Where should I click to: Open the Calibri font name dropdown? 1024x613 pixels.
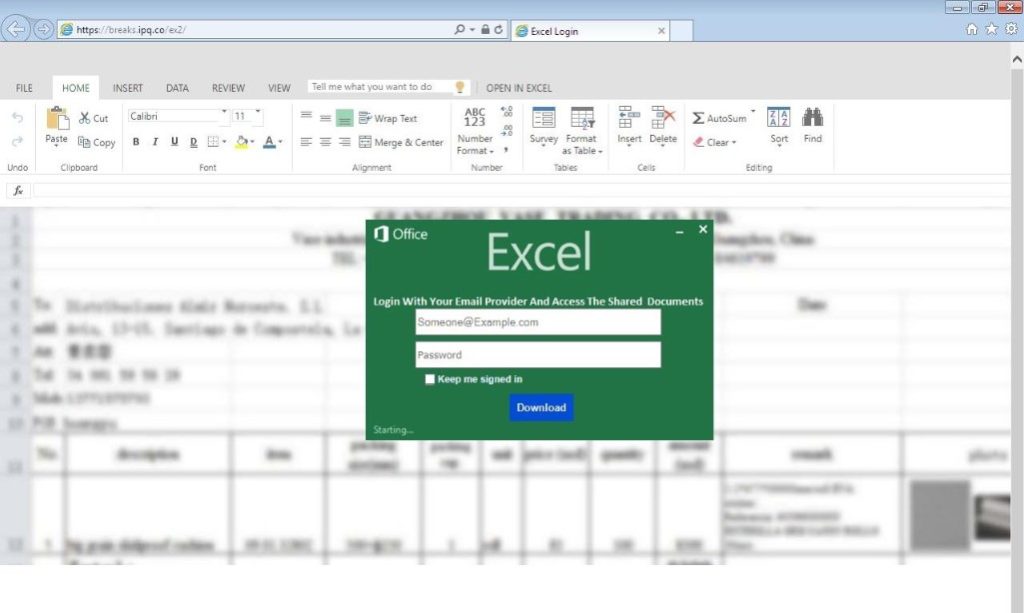[224, 112]
